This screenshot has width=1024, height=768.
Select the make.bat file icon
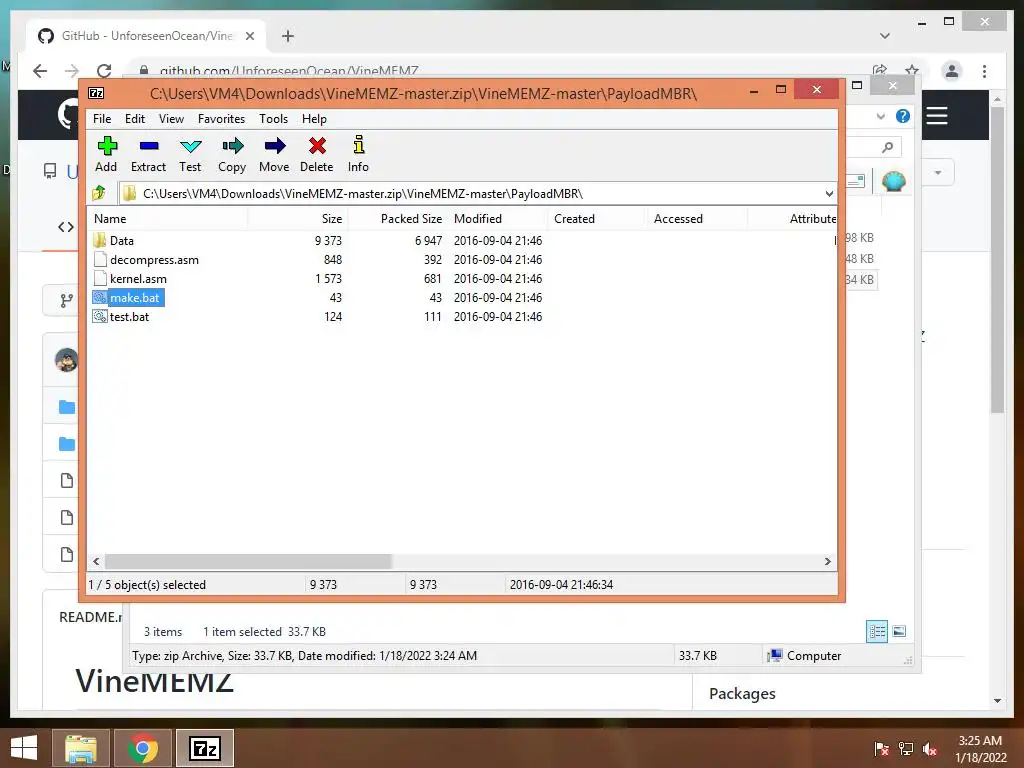click(99, 298)
